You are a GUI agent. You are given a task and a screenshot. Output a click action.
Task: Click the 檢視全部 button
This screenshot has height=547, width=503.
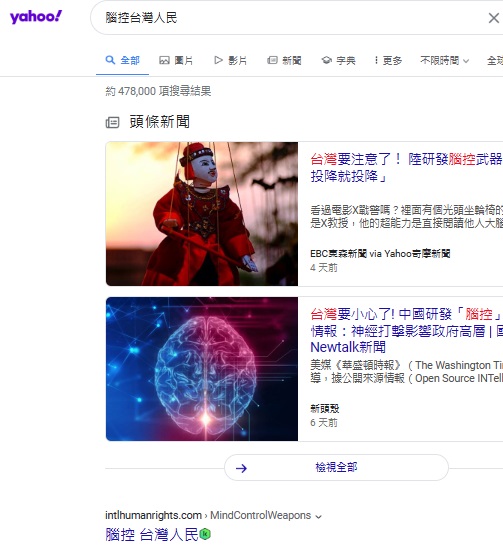[x=336, y=467]
